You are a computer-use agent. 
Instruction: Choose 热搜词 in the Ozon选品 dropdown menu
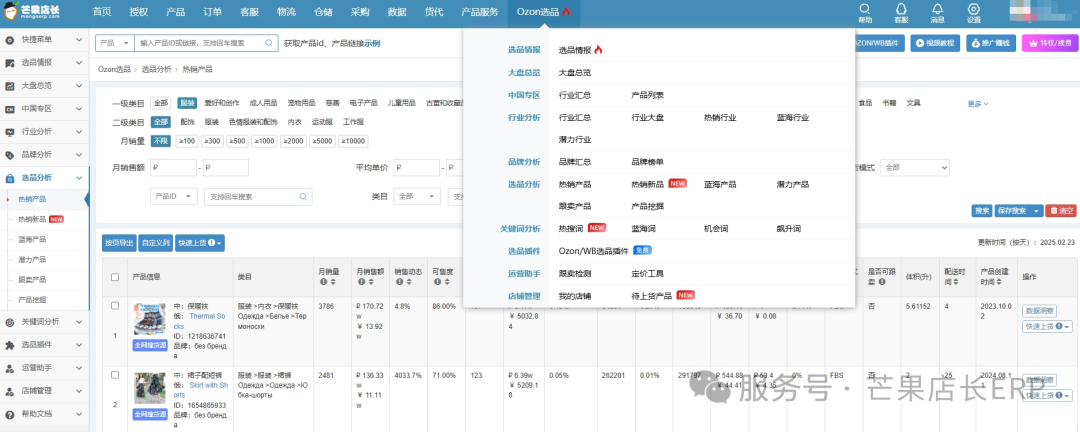click(571, 228)
